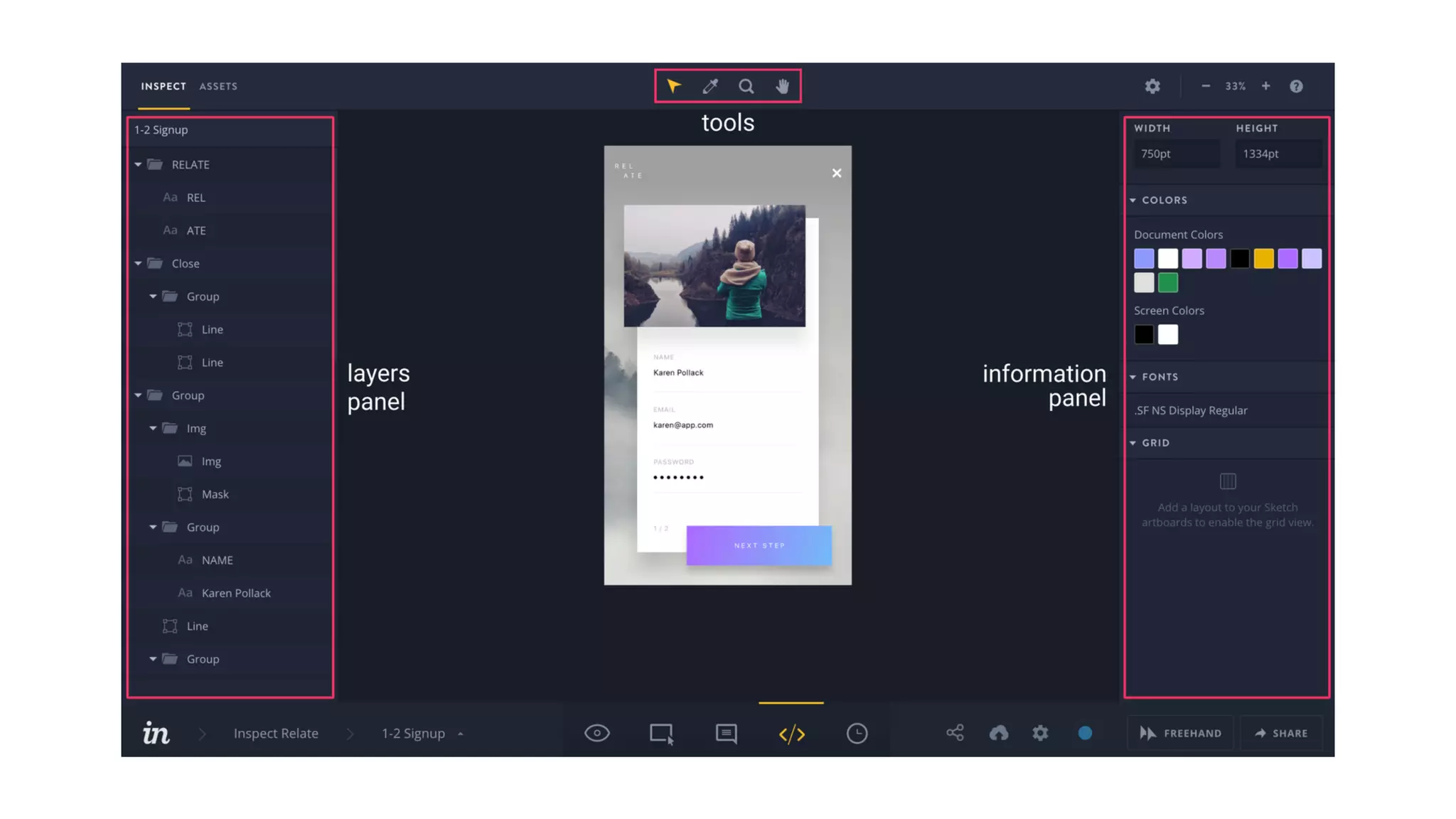The height and width of the screenshot is (819, 1456).
Task: Switch to the Assets tab
Action: pos(218,86)
